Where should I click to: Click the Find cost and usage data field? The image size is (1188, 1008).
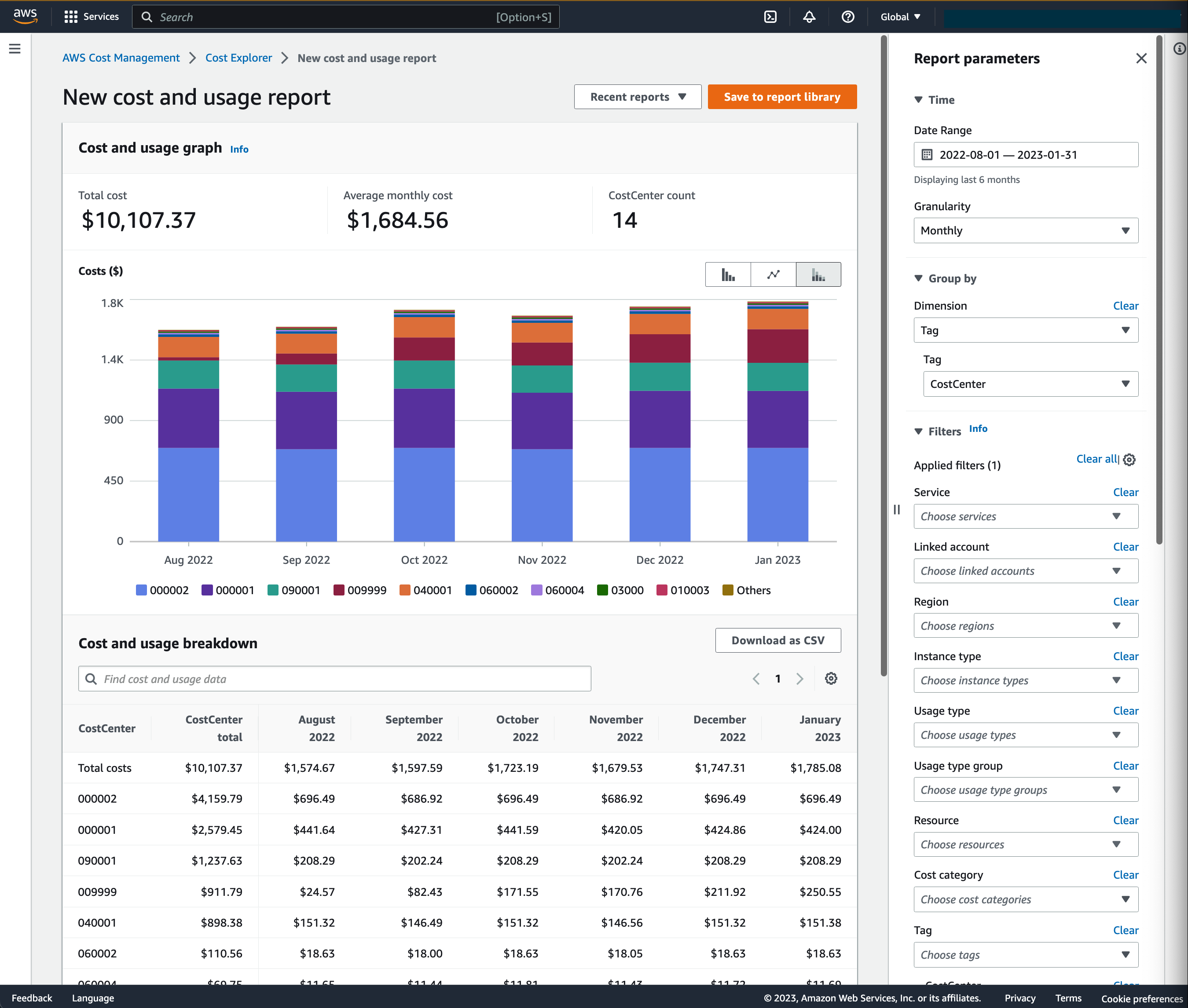334,678
